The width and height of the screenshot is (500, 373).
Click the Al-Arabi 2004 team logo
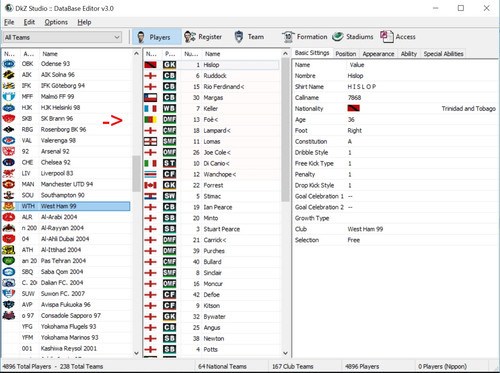click(x=9, y=217)
